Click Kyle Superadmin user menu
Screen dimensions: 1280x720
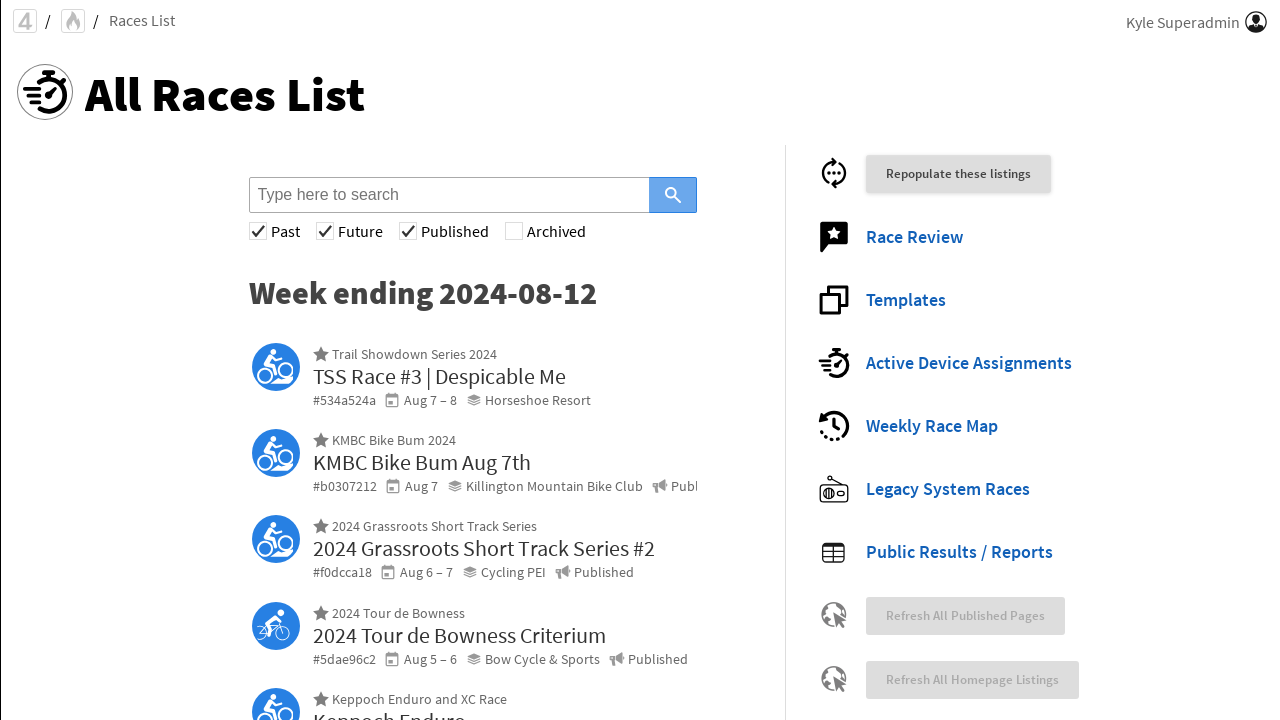1182,22
